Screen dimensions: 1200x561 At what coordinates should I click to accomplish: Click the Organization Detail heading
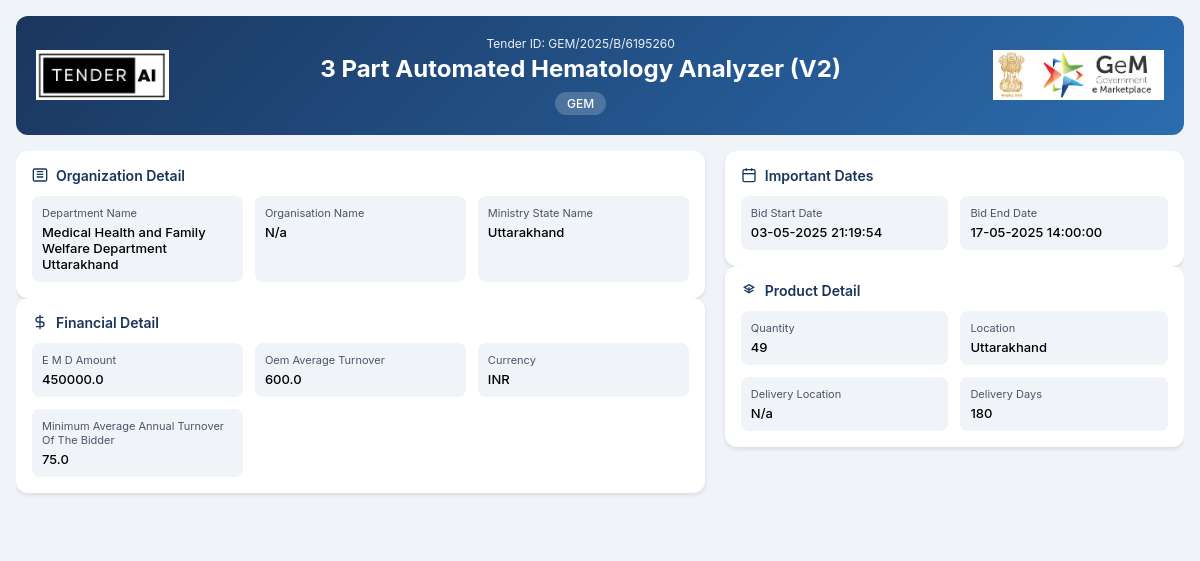(120, 176)
